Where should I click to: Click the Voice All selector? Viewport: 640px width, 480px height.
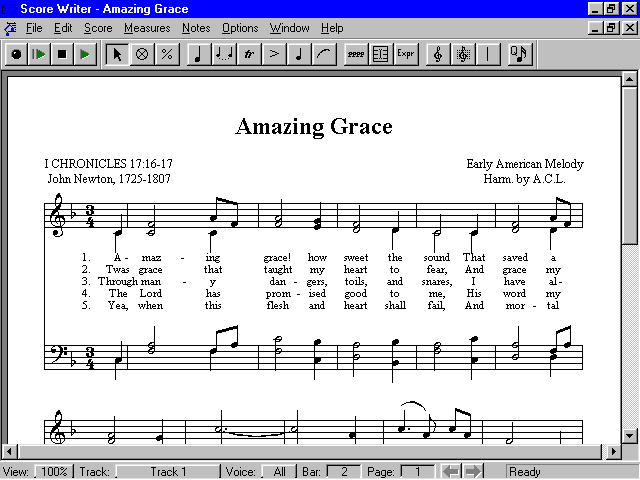point(279,472)
